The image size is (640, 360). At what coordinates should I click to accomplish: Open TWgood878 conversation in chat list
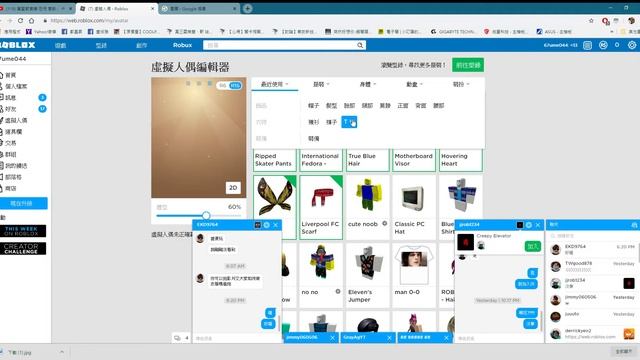[x=592, y=267]
